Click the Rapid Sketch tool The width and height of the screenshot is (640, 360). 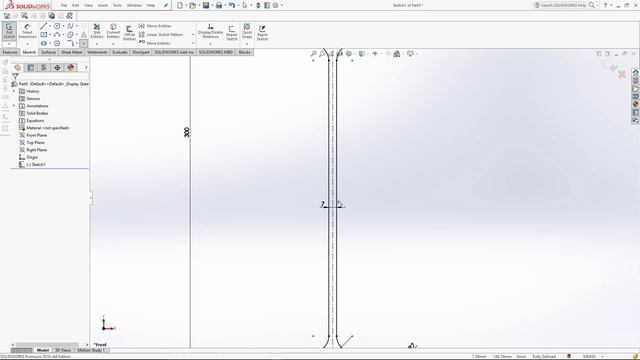(262, 32)
